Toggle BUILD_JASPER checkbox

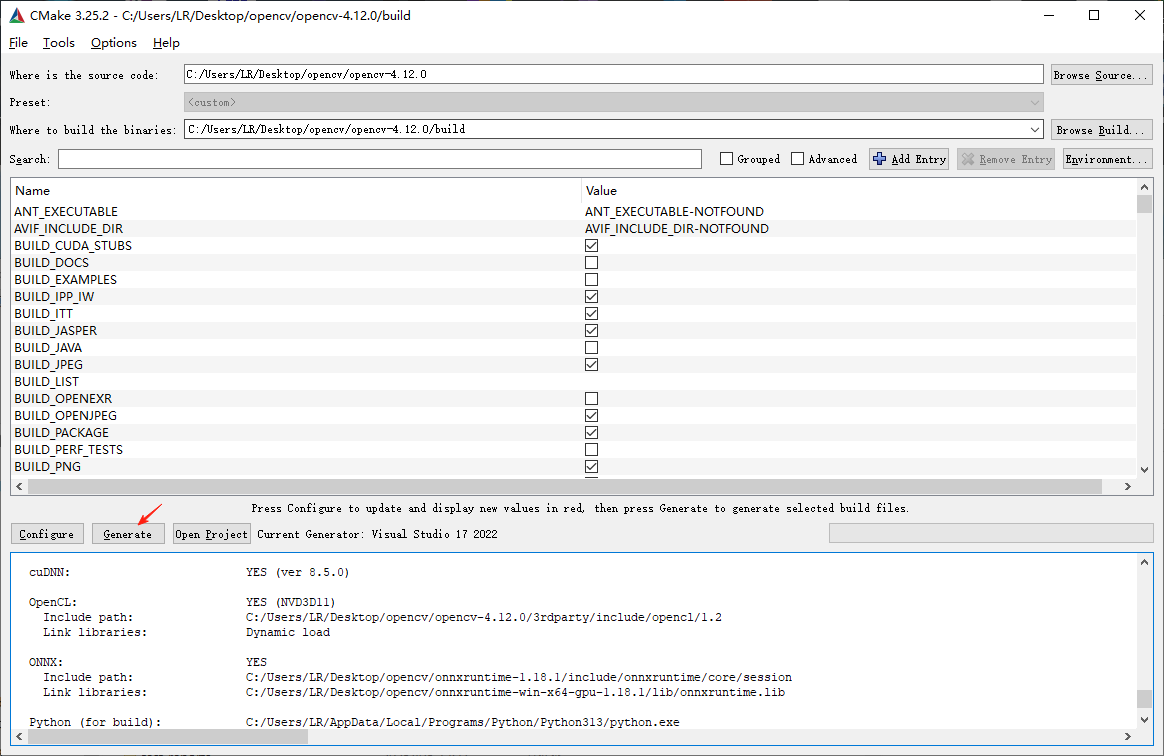[592, 331]
